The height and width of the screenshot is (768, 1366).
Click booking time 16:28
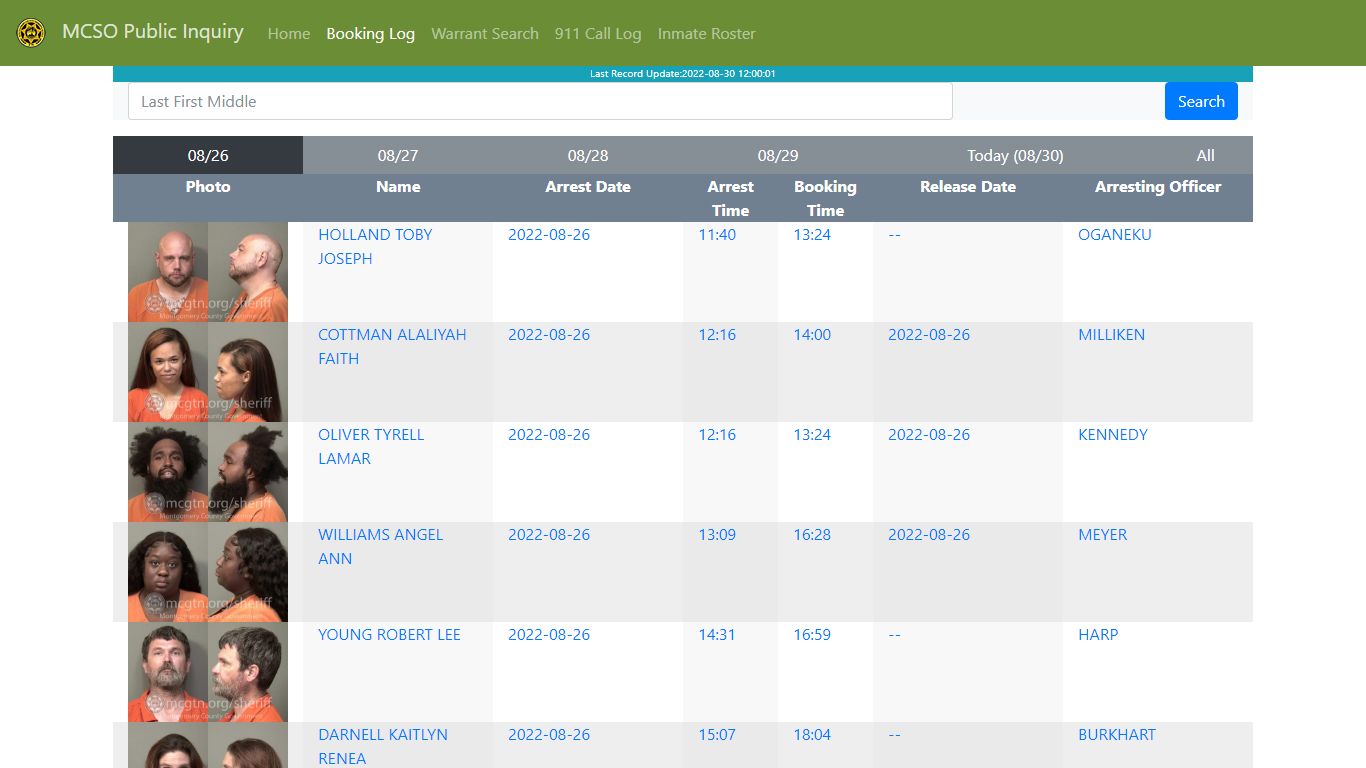[x=812, y=534]
